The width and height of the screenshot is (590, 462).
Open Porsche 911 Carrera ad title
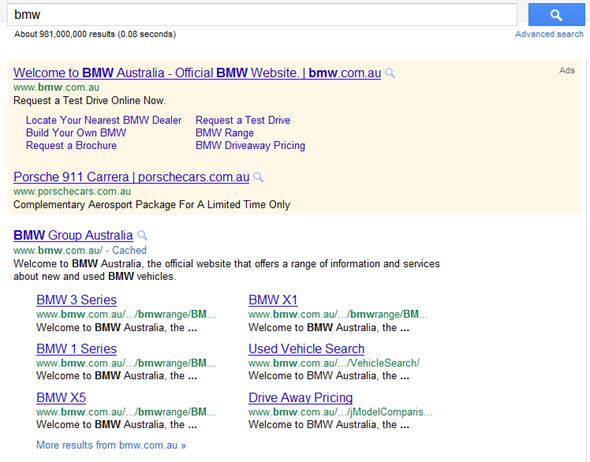point(131,177)
